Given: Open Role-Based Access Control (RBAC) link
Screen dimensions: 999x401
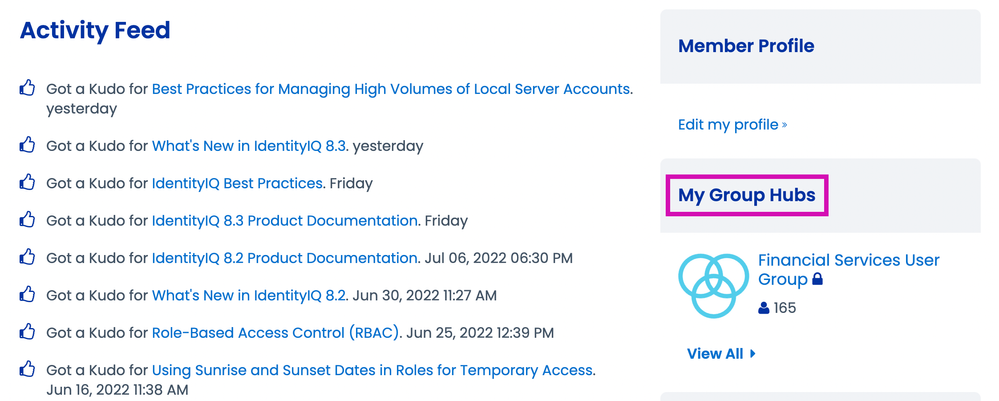Looking at the screenshot, I should [x=276, y=332].
